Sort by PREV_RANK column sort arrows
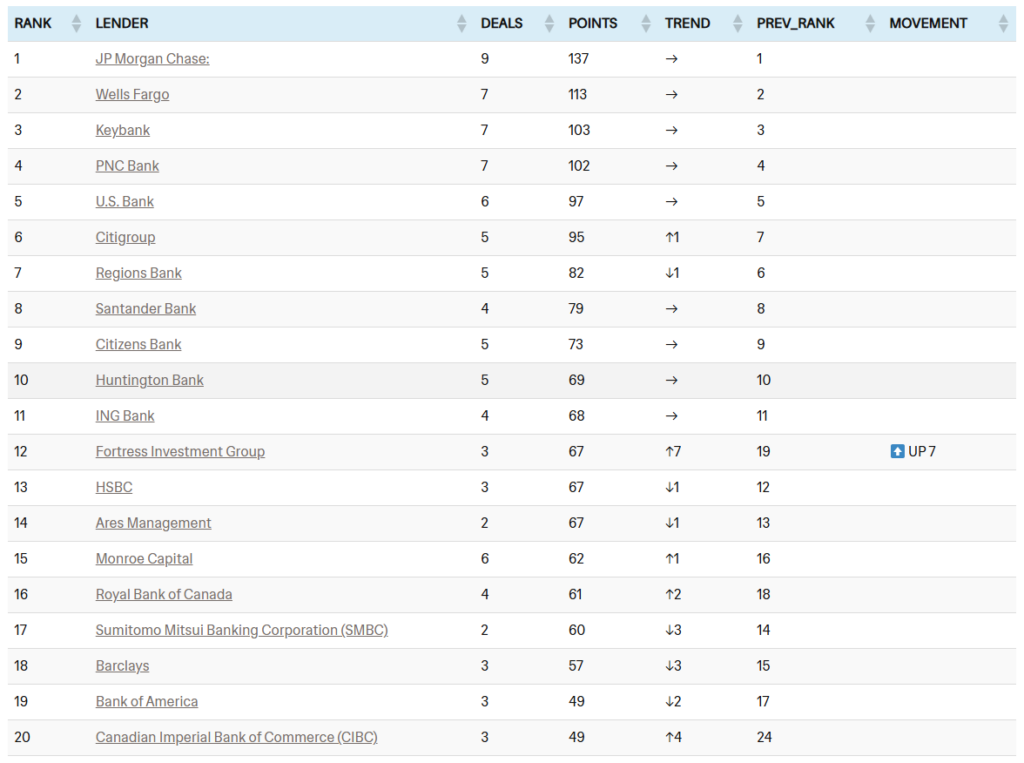This screenshot has height=763, width=1024. [x=869, y=23]
